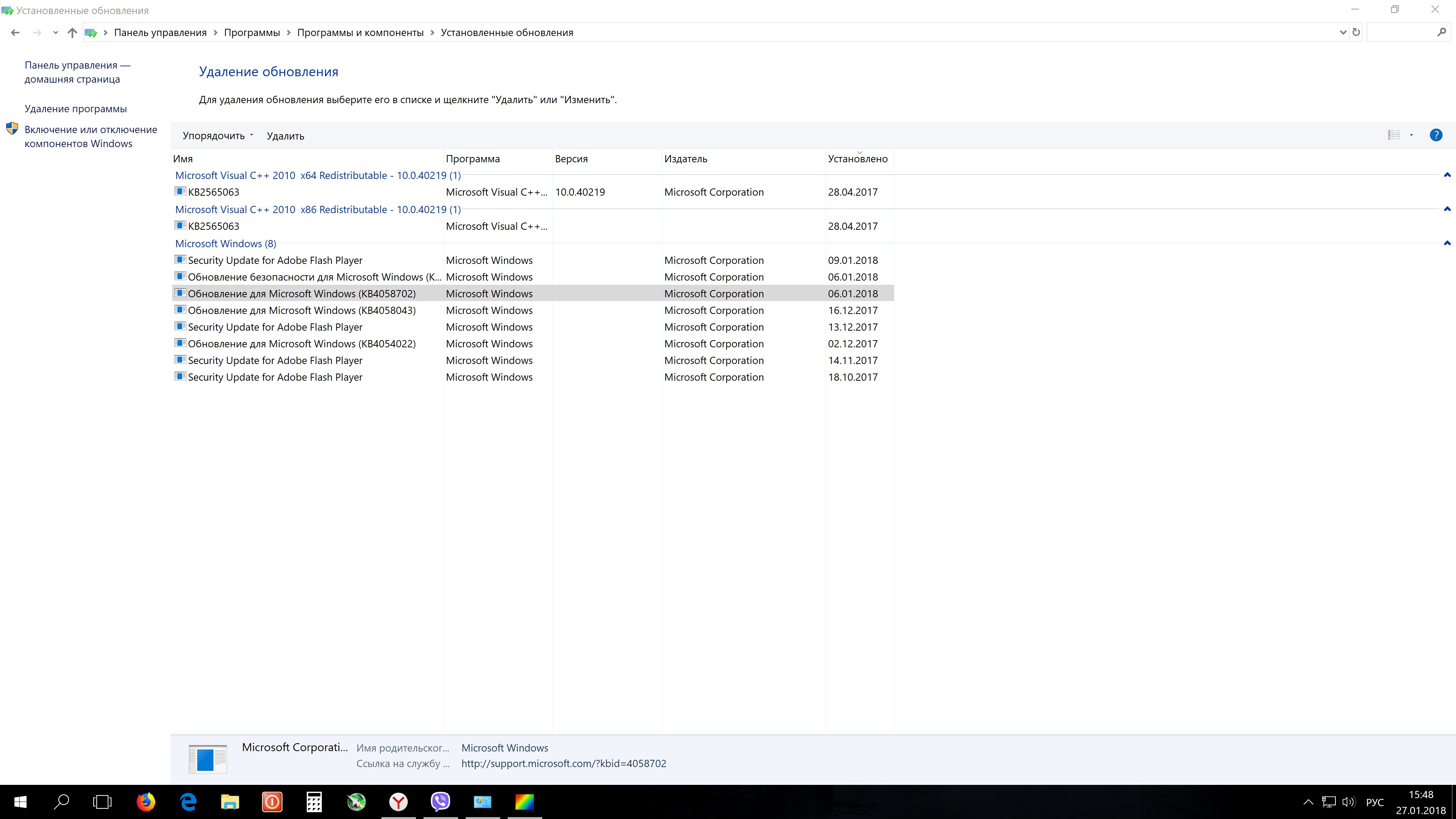Viewport: 1456px width, 819px height.
Task: Click Программы in the breadcrumb path
Action: [251, 33]
